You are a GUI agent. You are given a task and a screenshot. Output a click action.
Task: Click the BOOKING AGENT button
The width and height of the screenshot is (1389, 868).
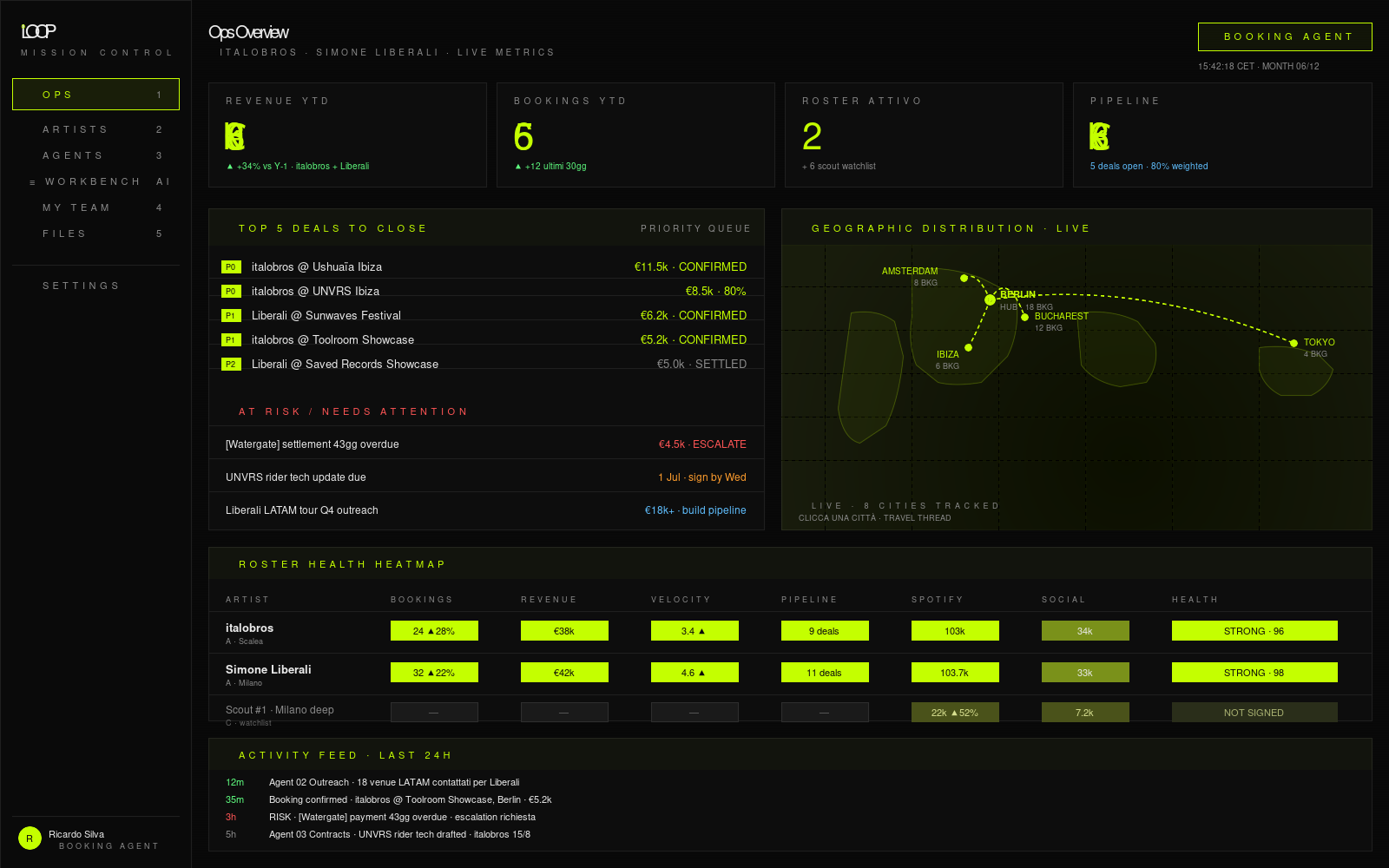(1285, 36)
